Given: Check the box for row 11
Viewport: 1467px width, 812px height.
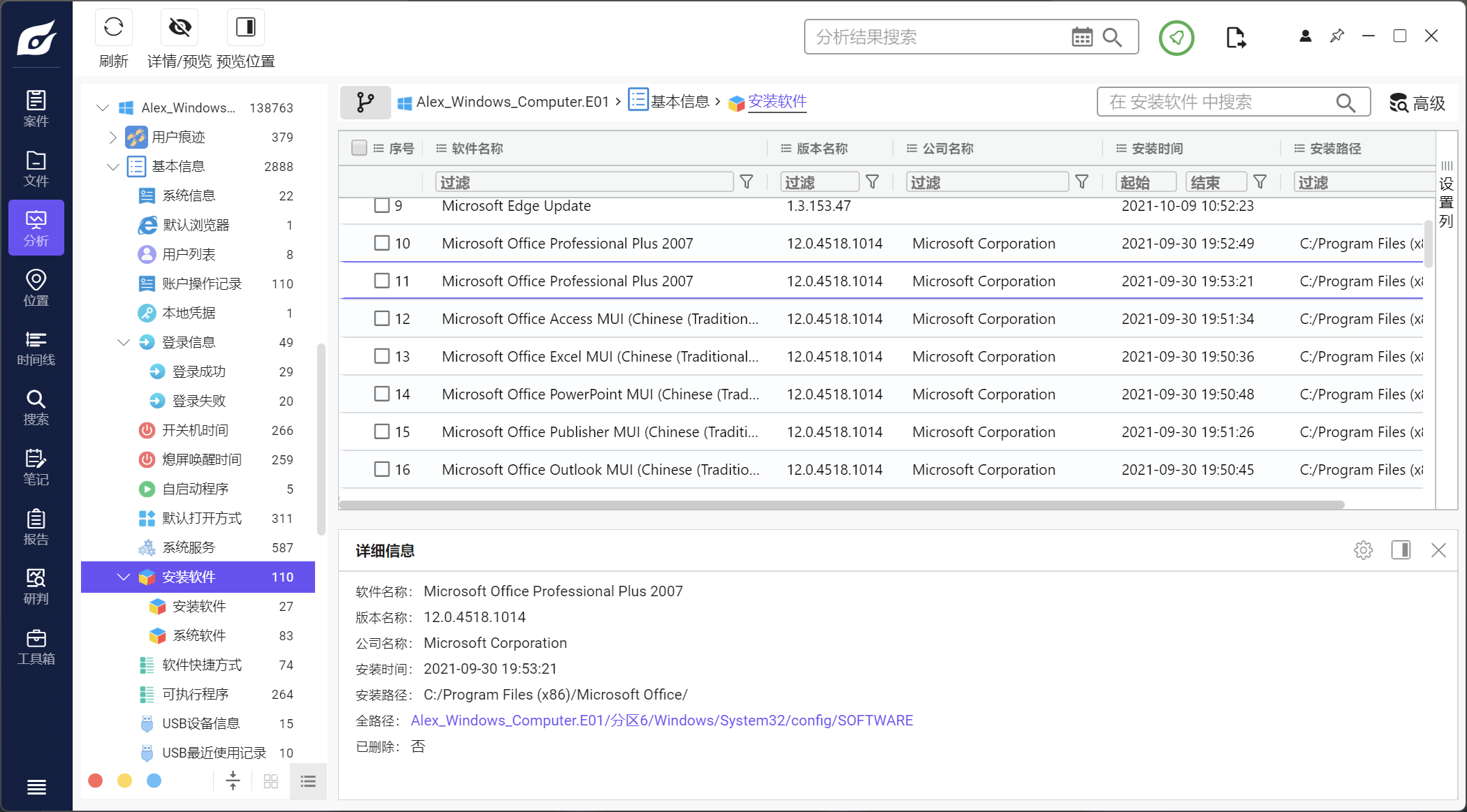Looking at the screenshot, I should point(381,281).
